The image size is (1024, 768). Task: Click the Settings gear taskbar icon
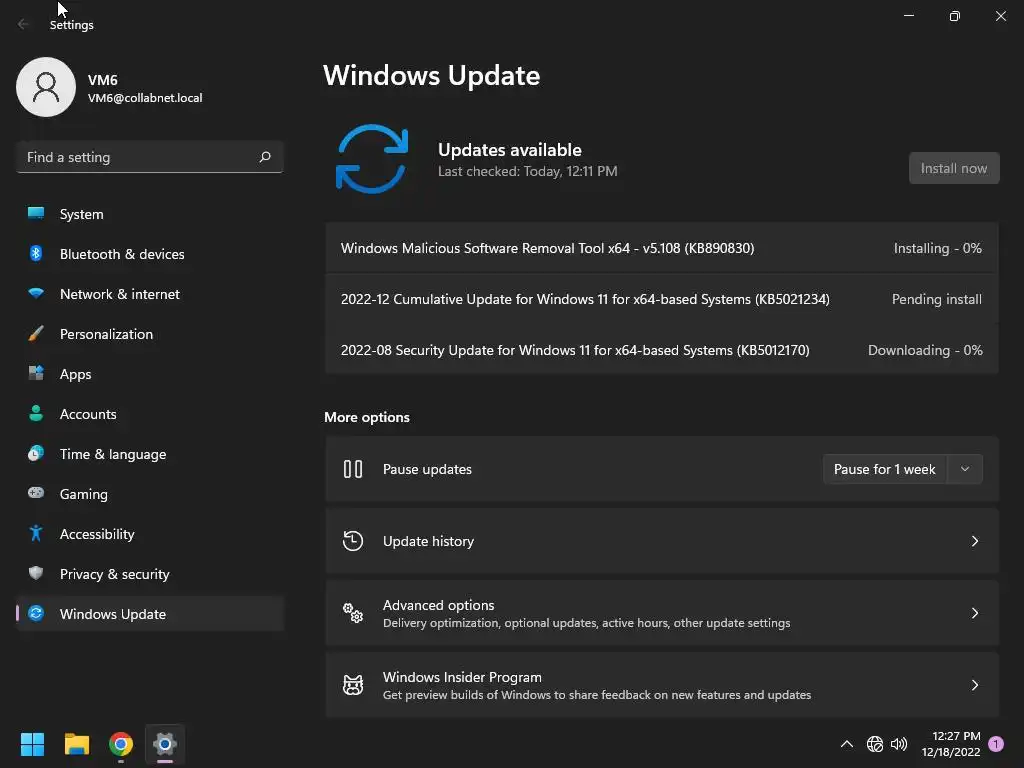pyautogui.click(x=165, y=744)
